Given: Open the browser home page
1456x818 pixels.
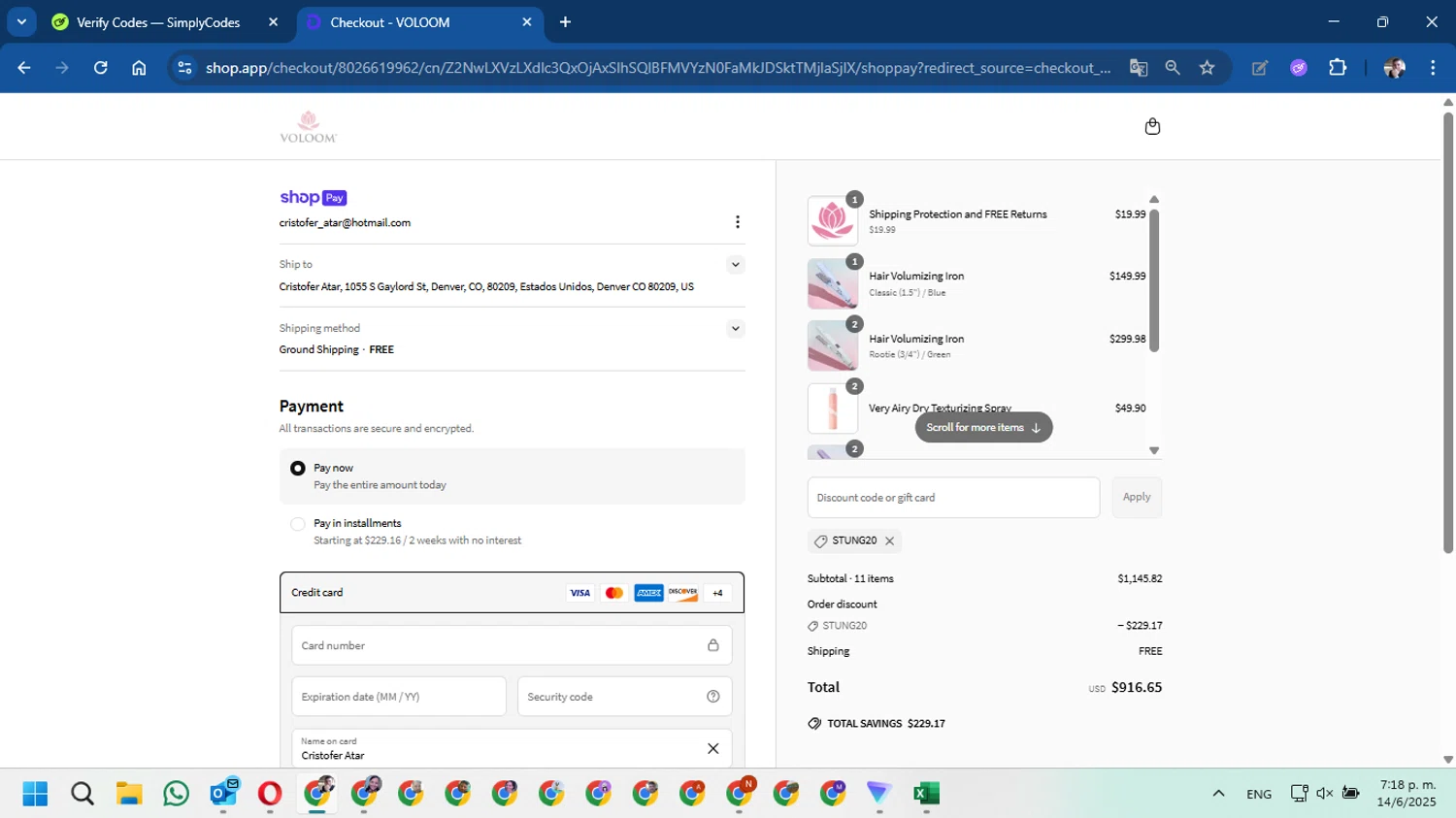Looking at the screenshot, I should [139, 68].
